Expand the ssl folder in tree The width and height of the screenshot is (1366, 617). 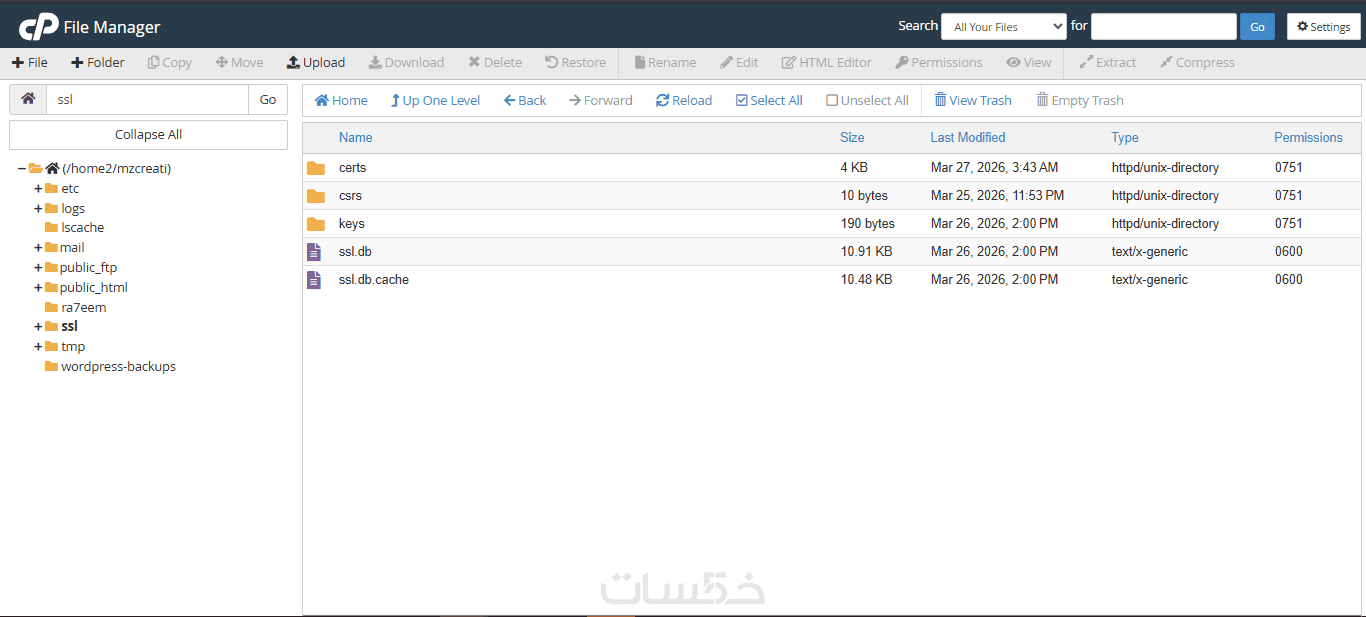pyautogui.click(x=38, y=326)
